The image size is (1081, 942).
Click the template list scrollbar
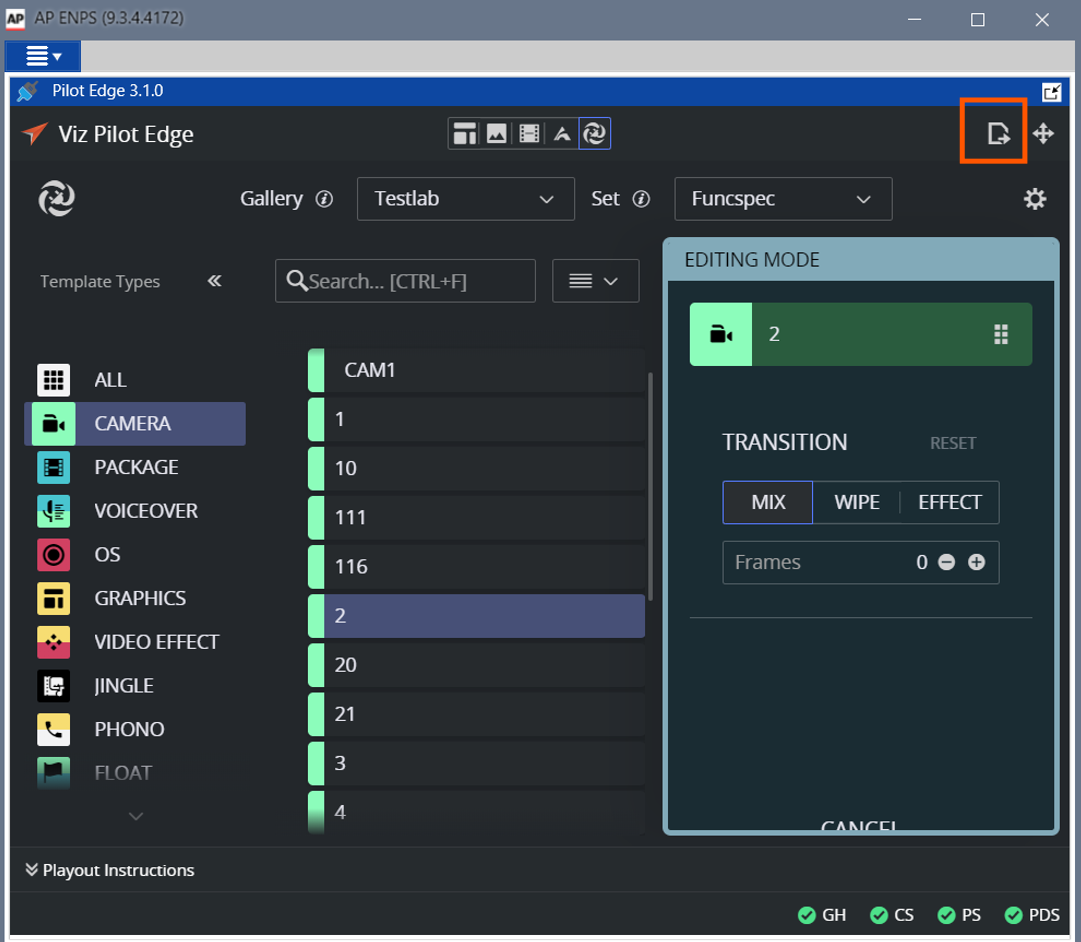pyautogui.click(x=650, y=486)
